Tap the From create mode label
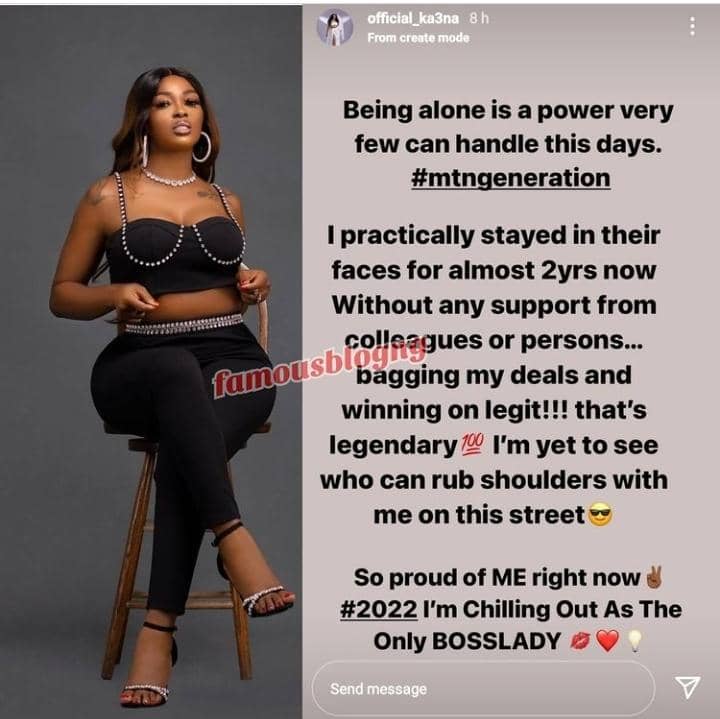This screenshot has width=720, height=719. 418,38
